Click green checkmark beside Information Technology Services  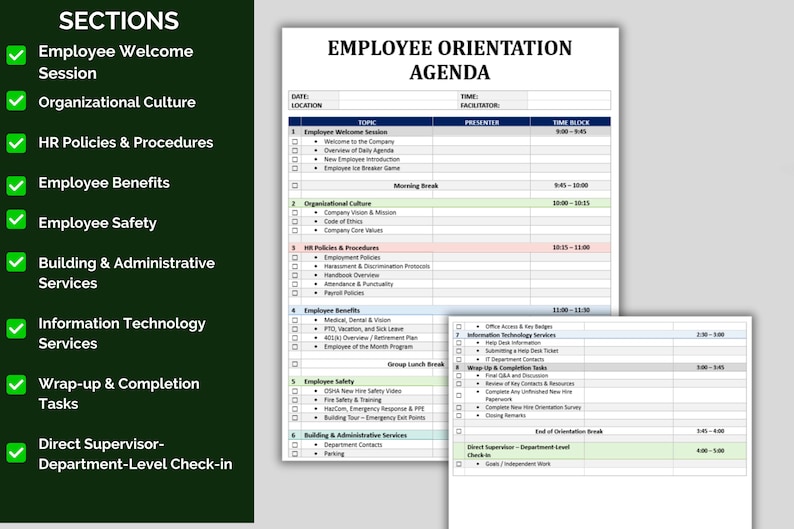pyautogui.click(x=16, y=328)
